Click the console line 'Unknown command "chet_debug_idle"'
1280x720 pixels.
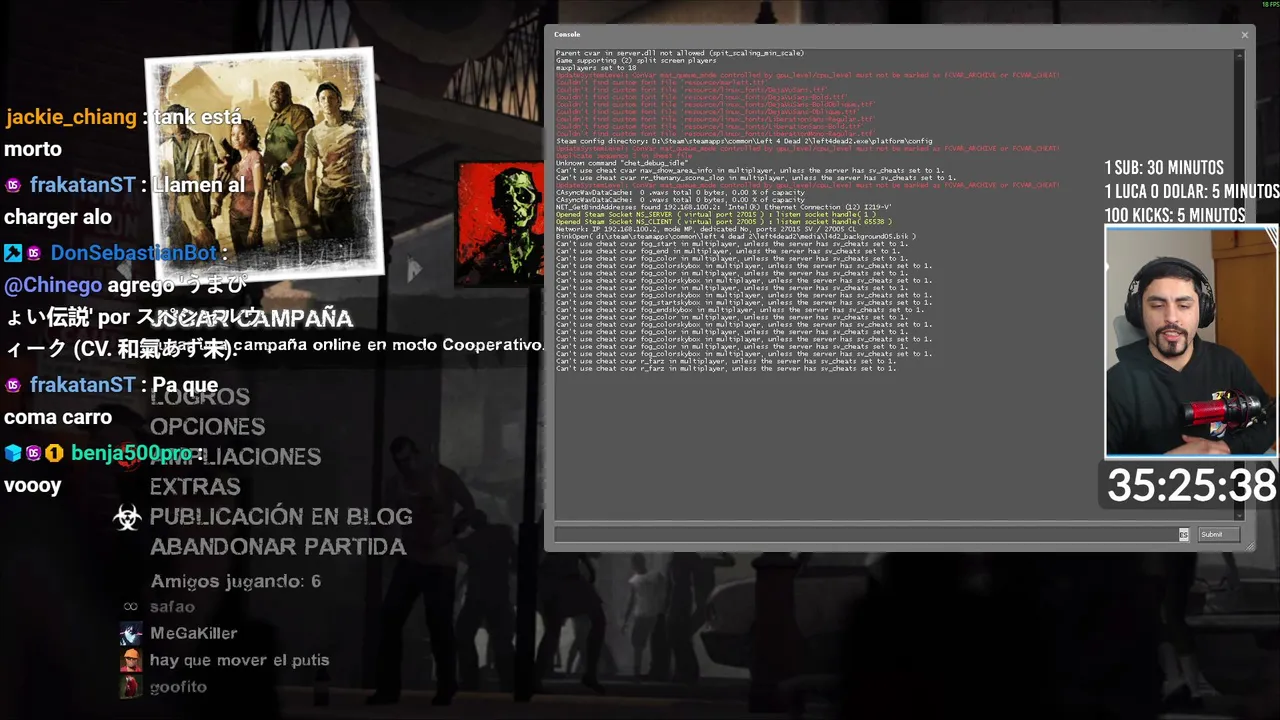(x=622, y=163)
